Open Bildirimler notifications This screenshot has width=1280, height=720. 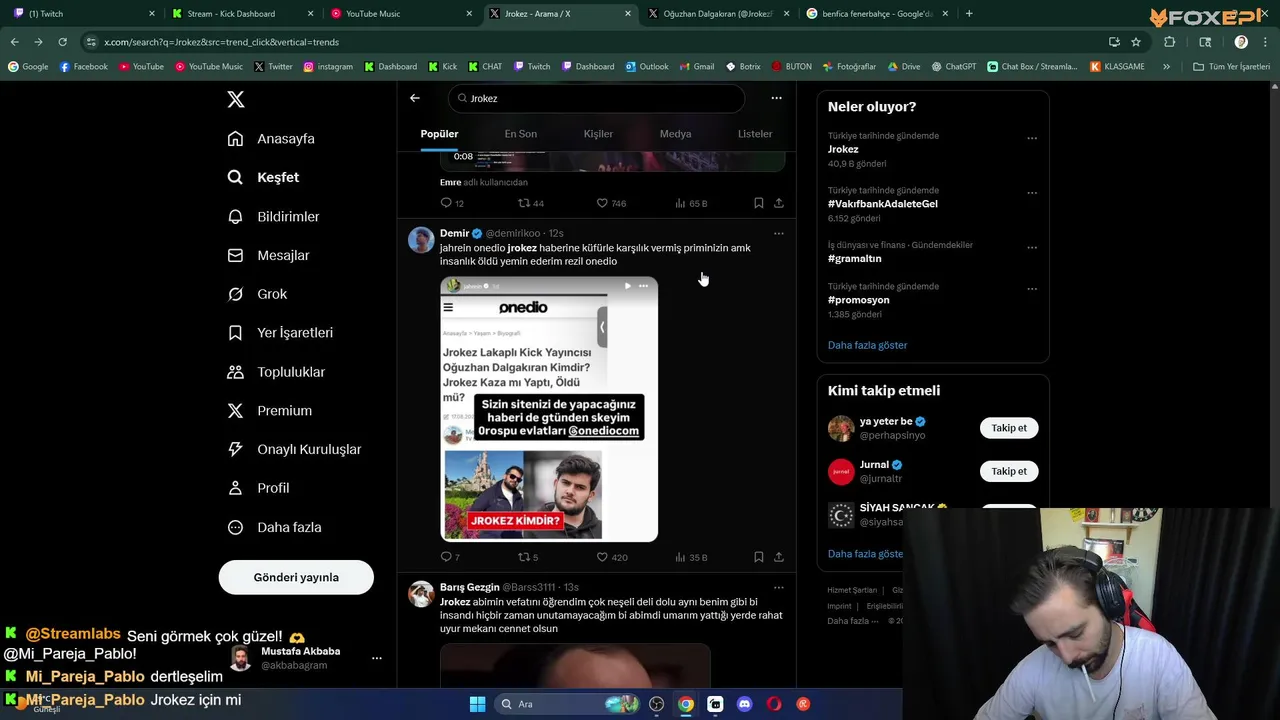click(273, 216)
